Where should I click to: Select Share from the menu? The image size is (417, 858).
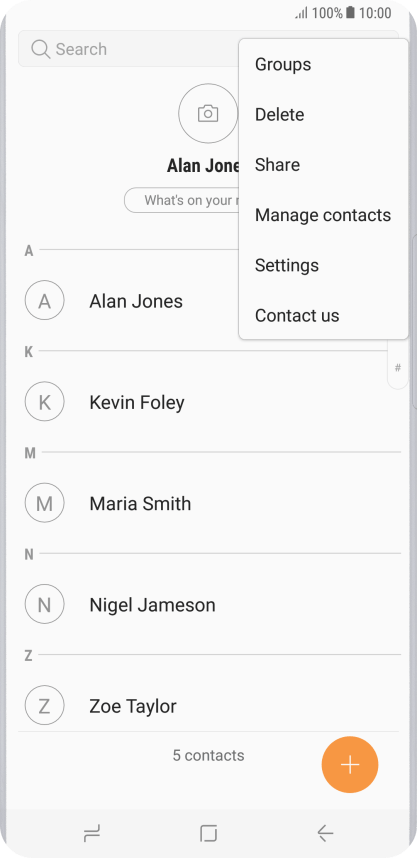(323, 165)
